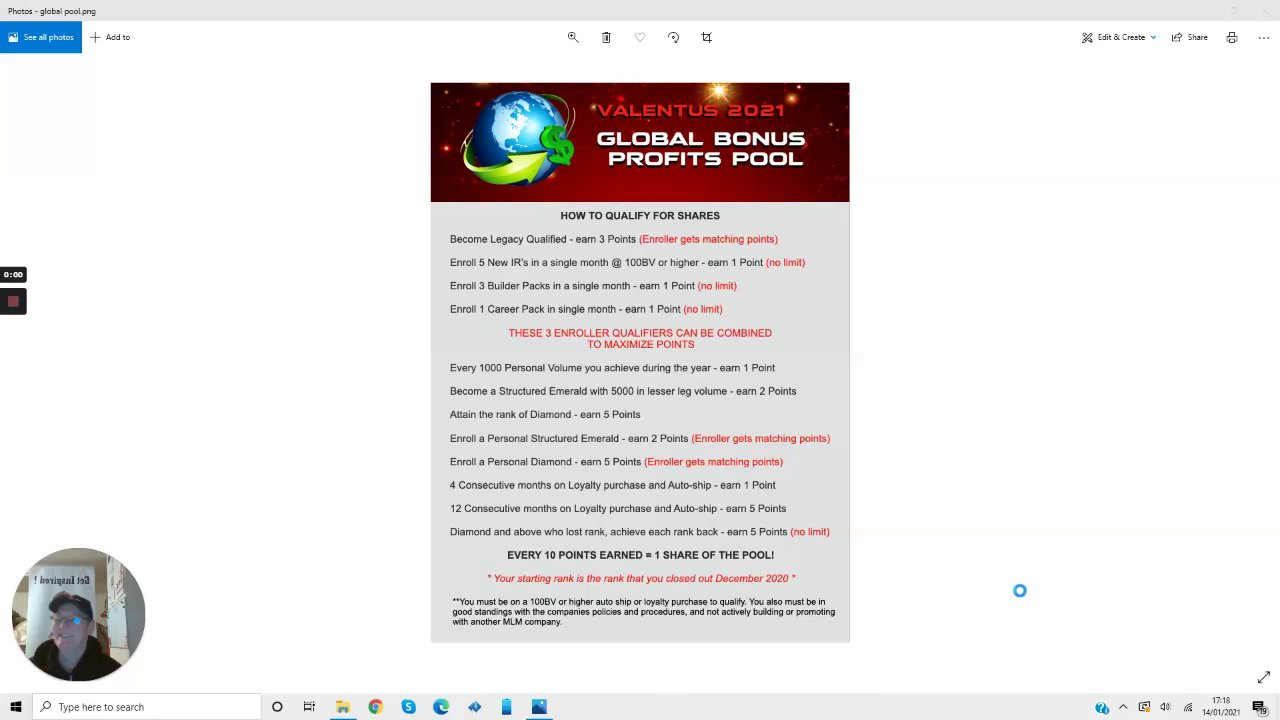Screen dimensions: 1280x720
Task: Switch to Photos app taskbar icon
Action: (539, 707)
